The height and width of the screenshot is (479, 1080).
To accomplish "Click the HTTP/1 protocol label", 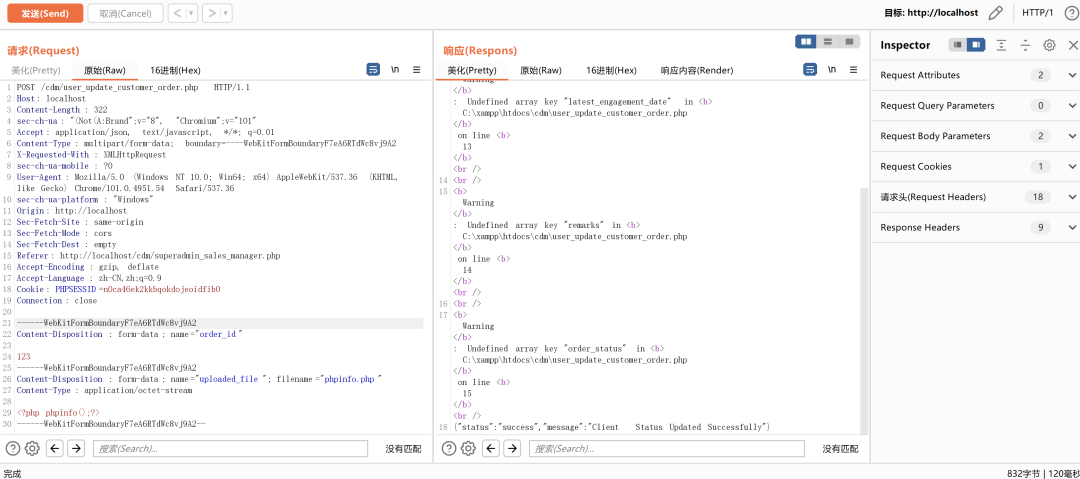I will 1037,13.
